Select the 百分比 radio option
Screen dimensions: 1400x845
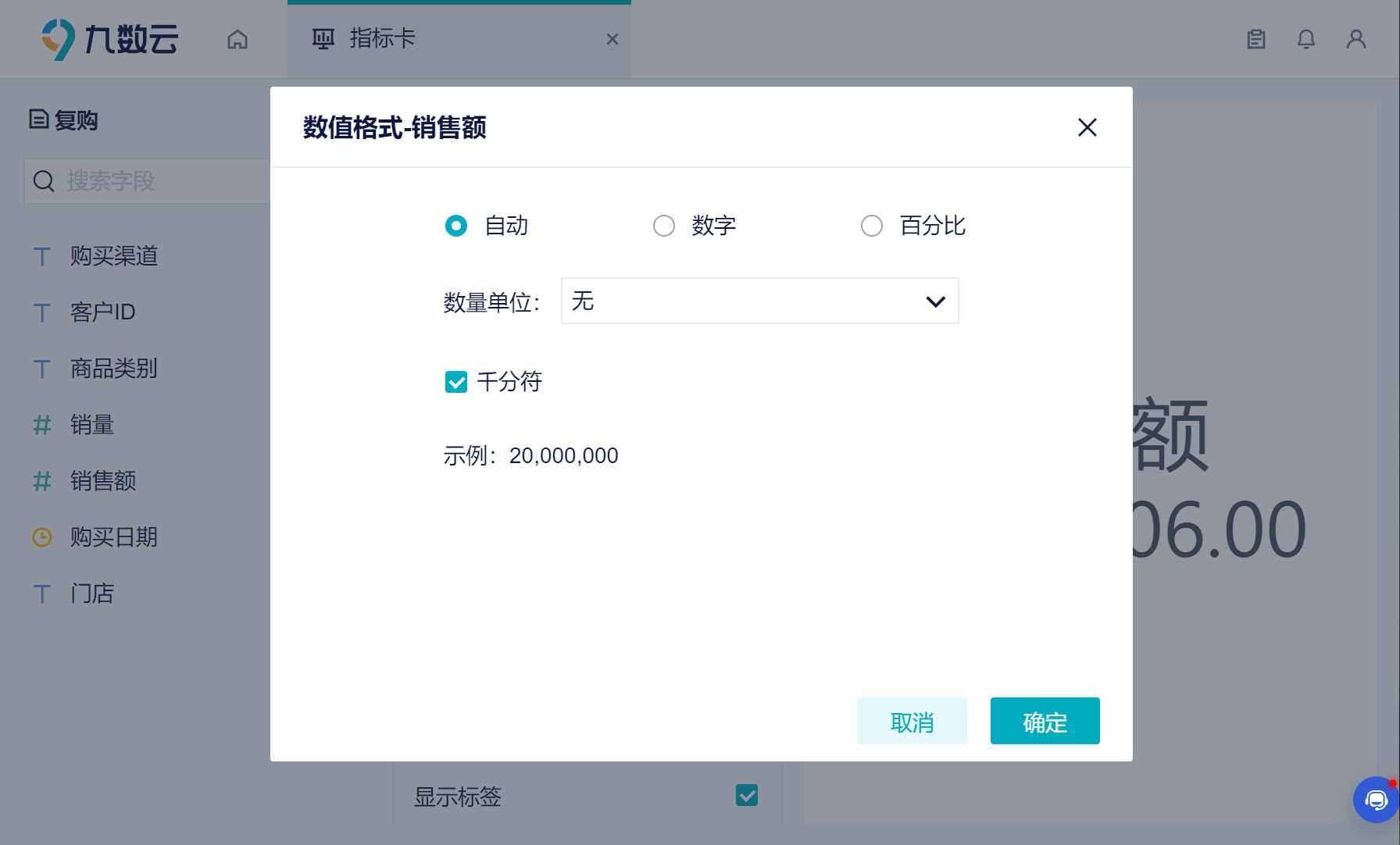872,226
